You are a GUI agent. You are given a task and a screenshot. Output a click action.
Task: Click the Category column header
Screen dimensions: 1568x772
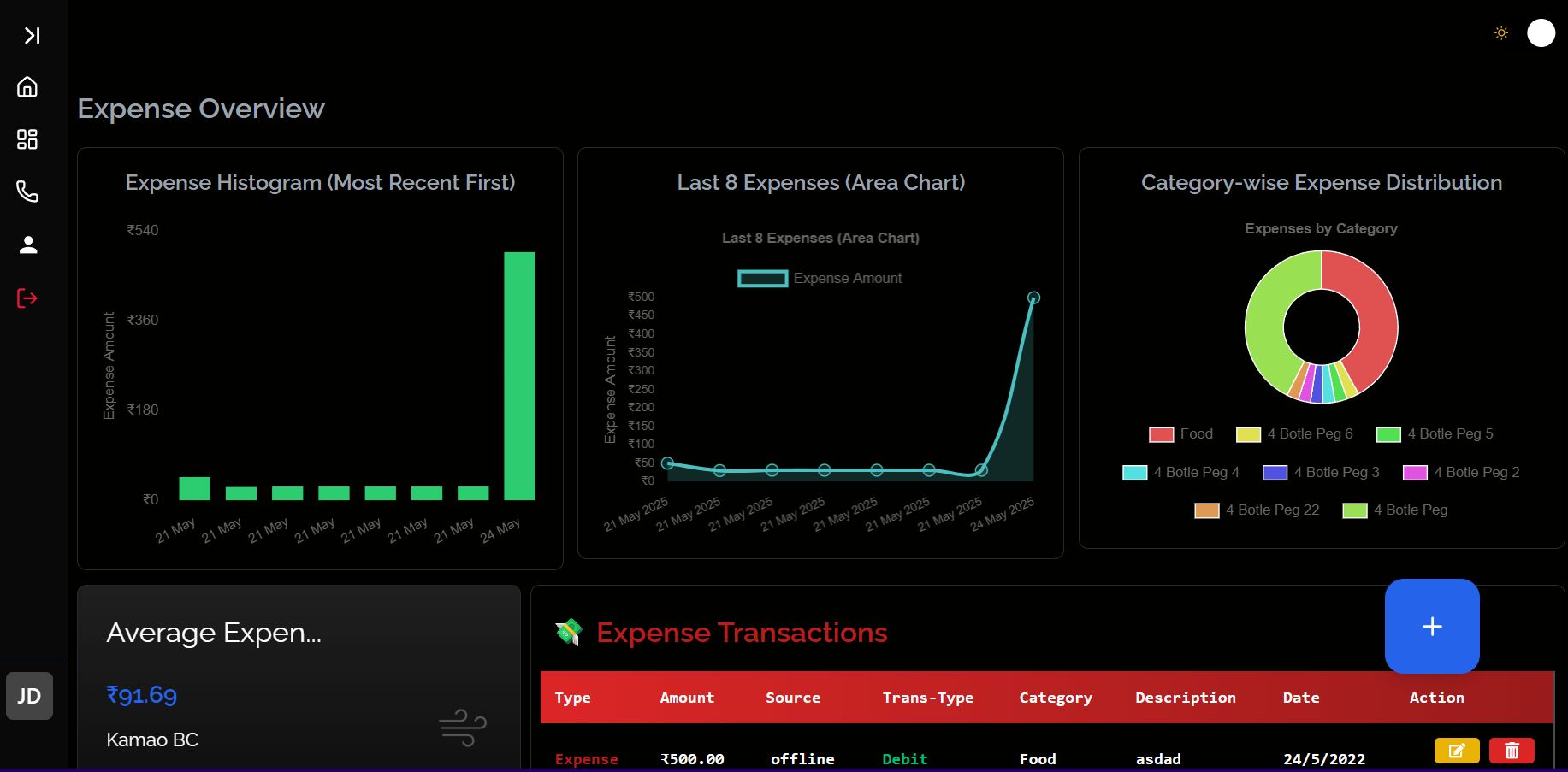(1056, 698)
